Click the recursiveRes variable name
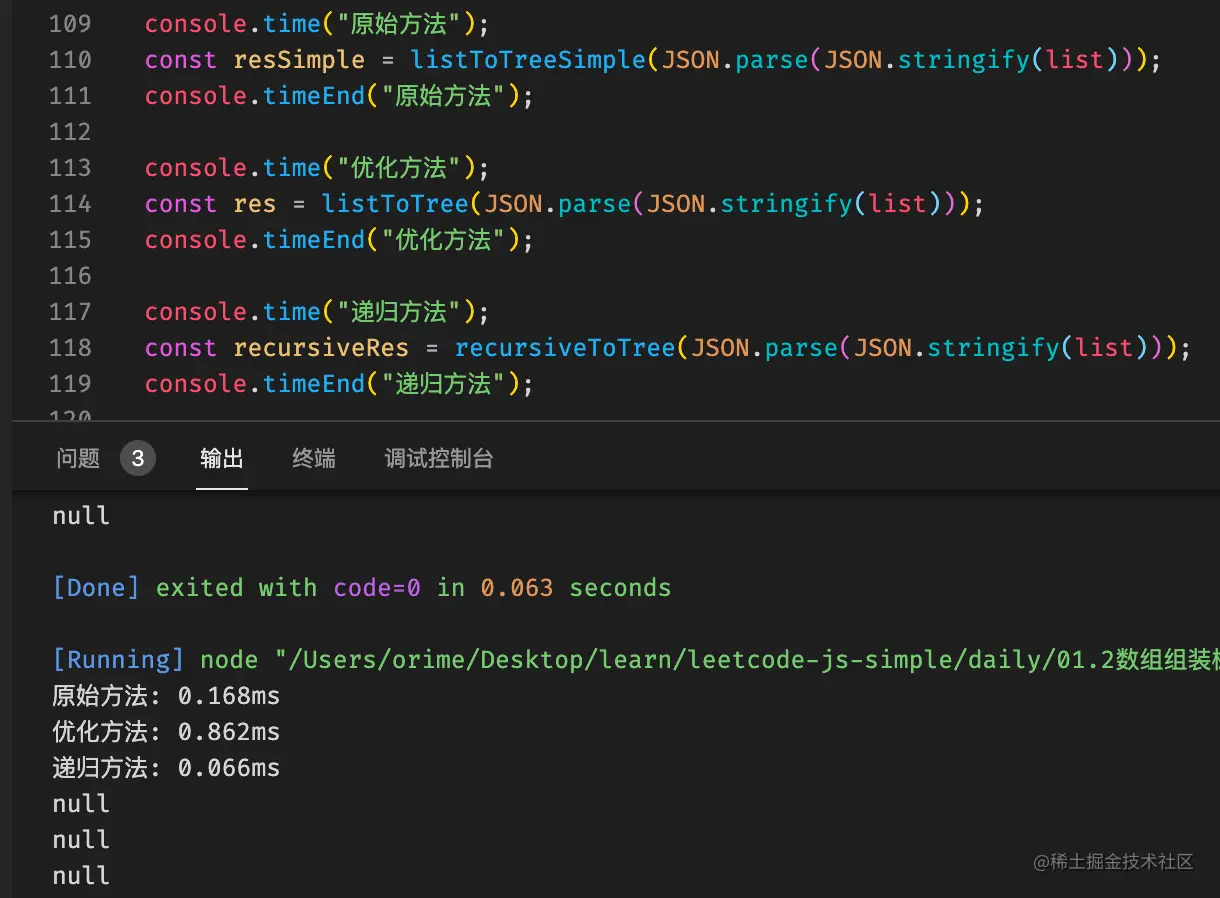Screen dimensions: 1220x898 pos(321,348)
